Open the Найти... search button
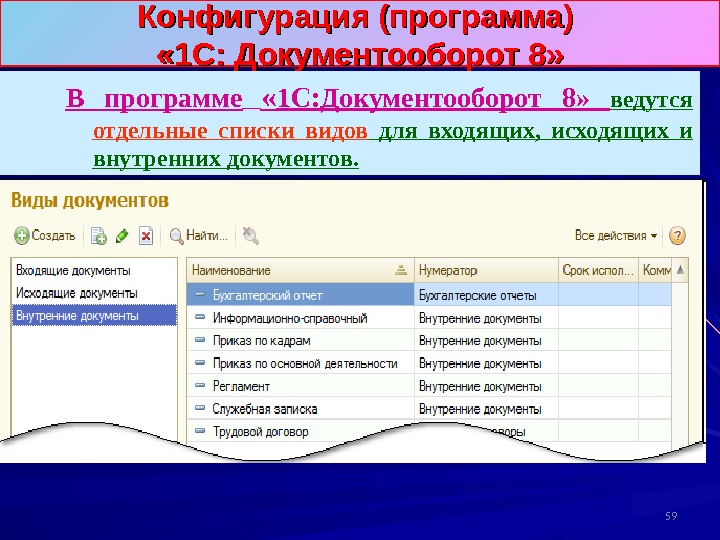Image resolution: width=720 pixels, height=540 pixels. (198, 236)
